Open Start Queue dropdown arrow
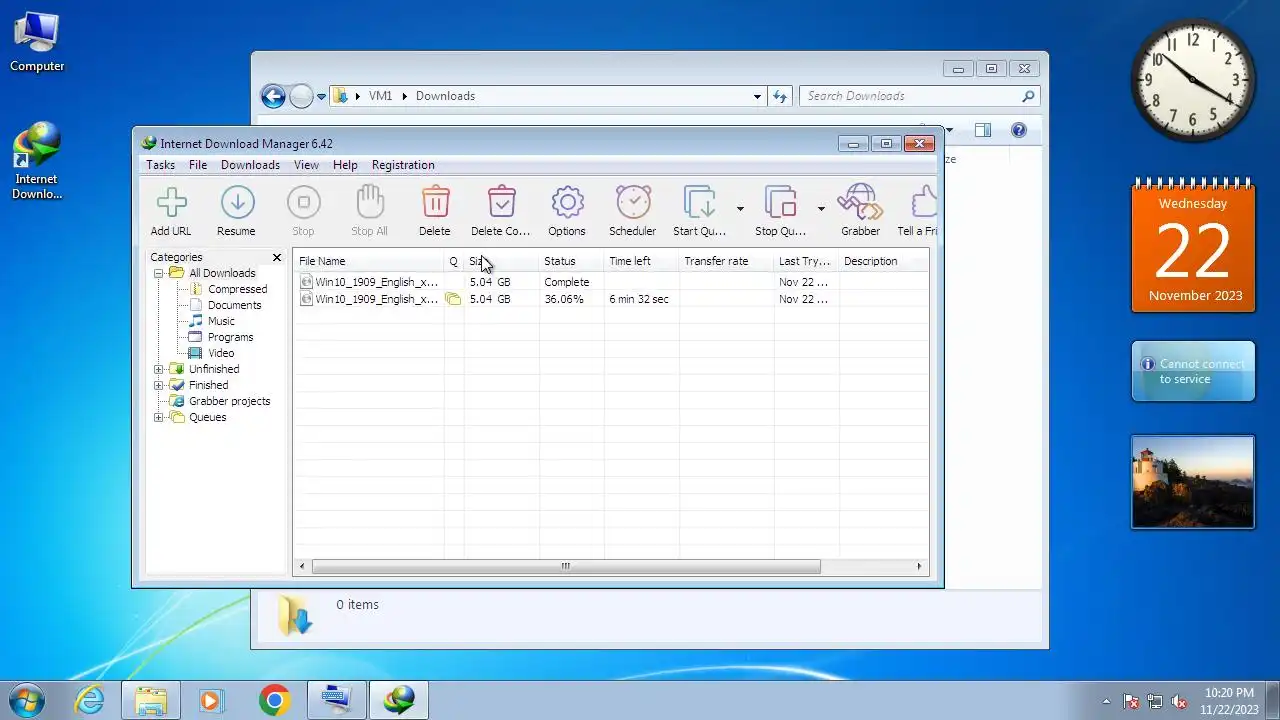1280x720 pixels. pos(740,209)
